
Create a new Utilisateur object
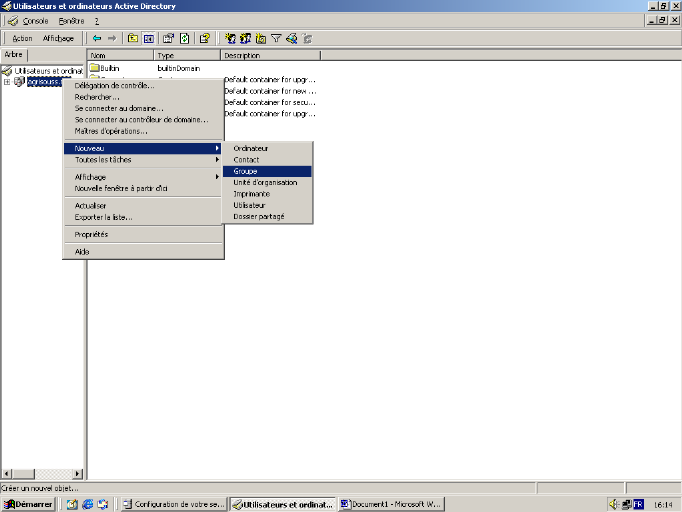[x=267, y=205]
